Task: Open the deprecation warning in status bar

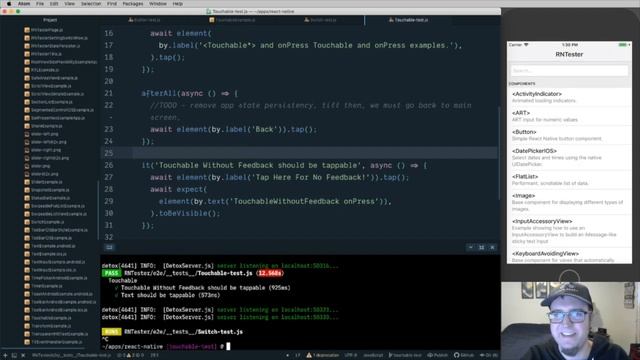Action: [x=322, y=356]
